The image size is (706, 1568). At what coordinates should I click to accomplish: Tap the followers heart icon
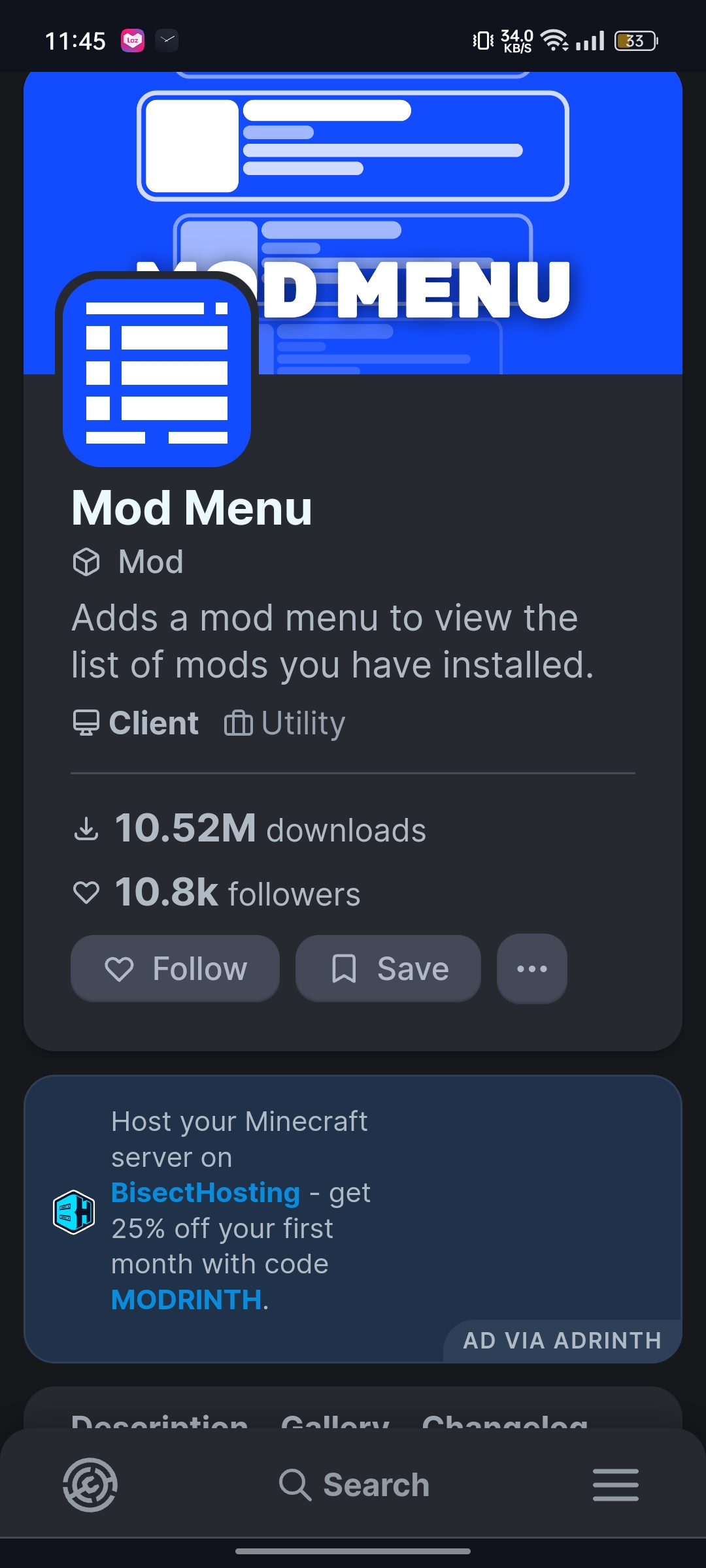(86, 892)
